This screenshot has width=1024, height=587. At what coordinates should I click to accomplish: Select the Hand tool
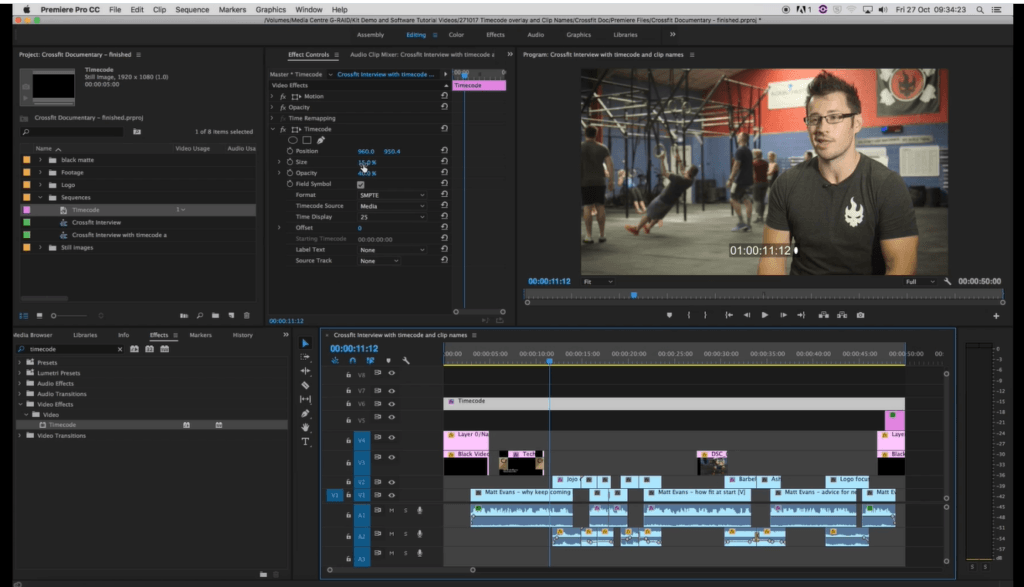point(305,427)
